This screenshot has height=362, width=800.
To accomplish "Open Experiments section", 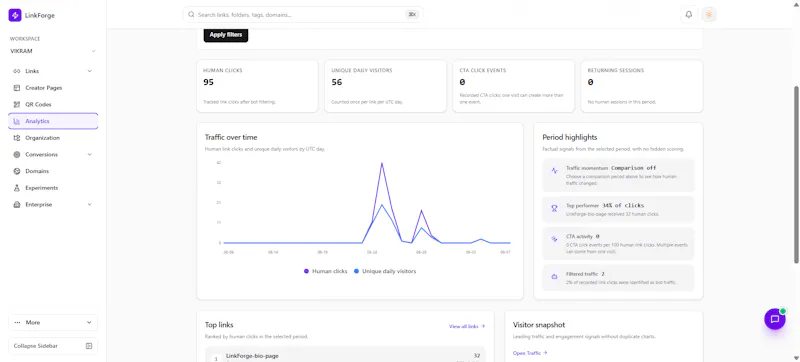I will [x=53, y=188].
